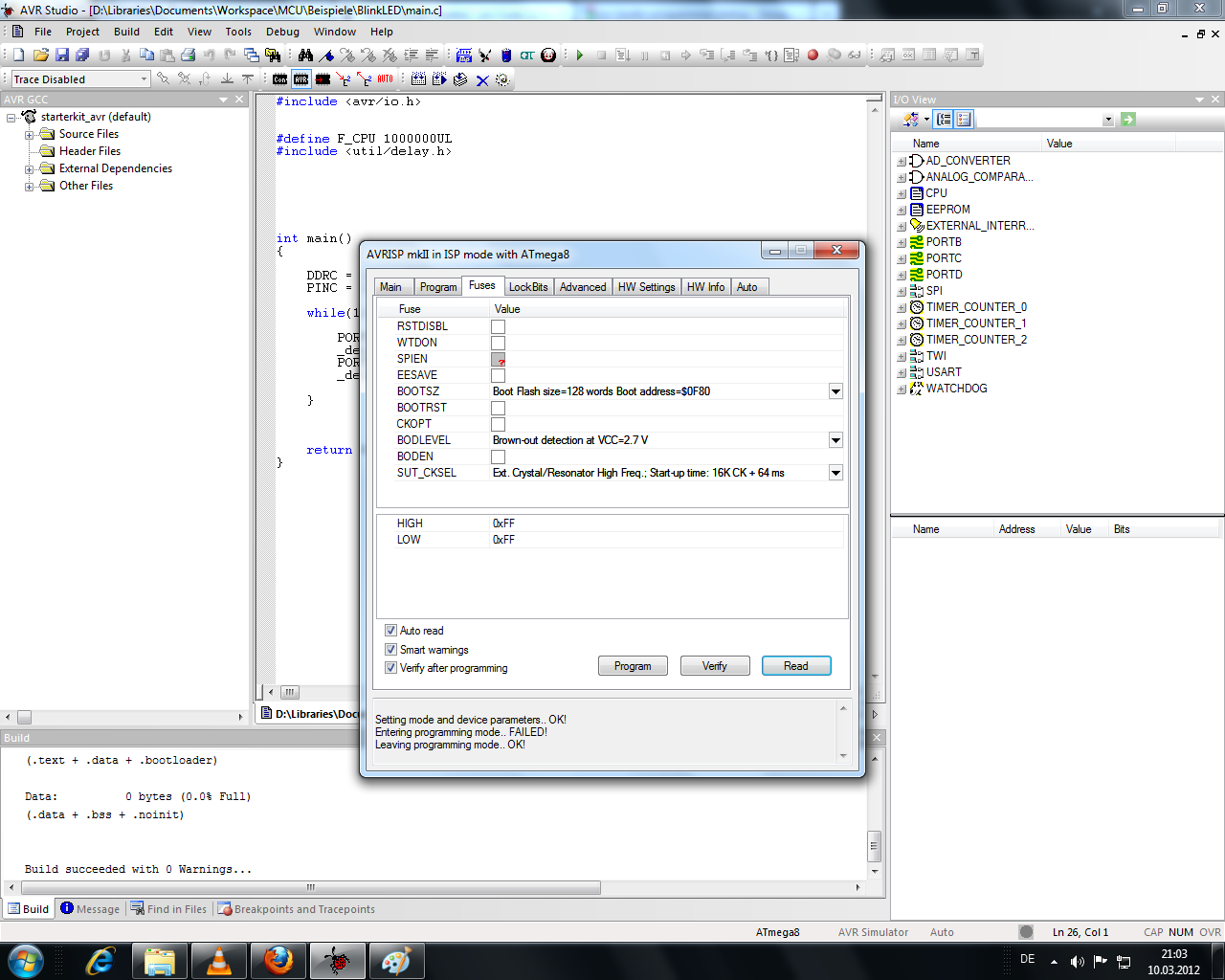Uncheck the Auto read option
This screenshot has height=980, width=1225.
tap(390, 631)
